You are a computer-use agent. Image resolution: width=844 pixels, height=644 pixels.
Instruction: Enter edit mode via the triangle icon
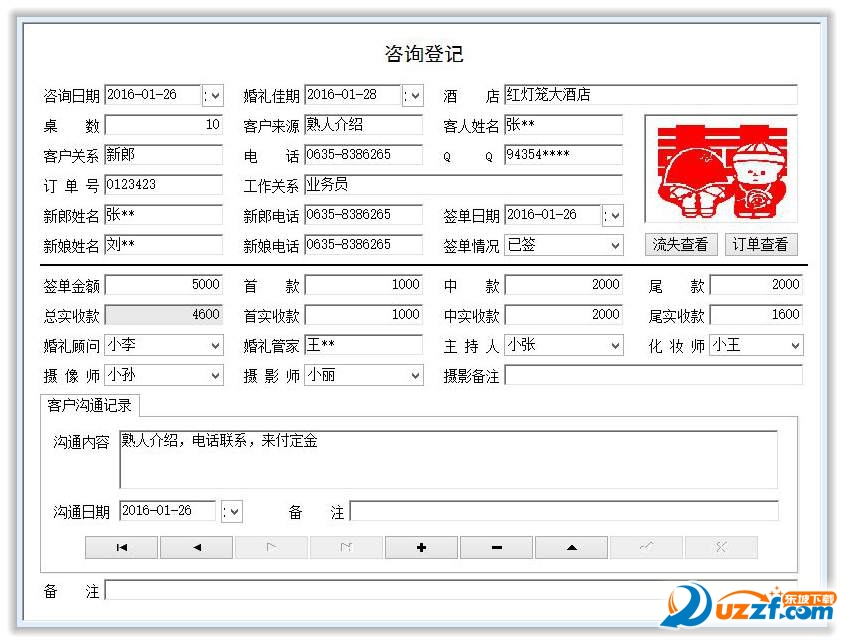pos(571,547)
